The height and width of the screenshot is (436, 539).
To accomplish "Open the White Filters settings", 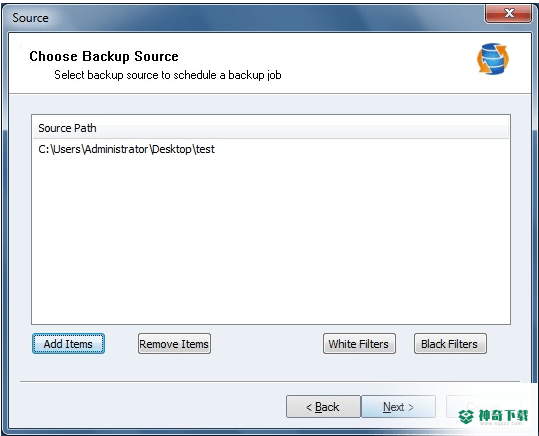I will click(x=359, y=344).
